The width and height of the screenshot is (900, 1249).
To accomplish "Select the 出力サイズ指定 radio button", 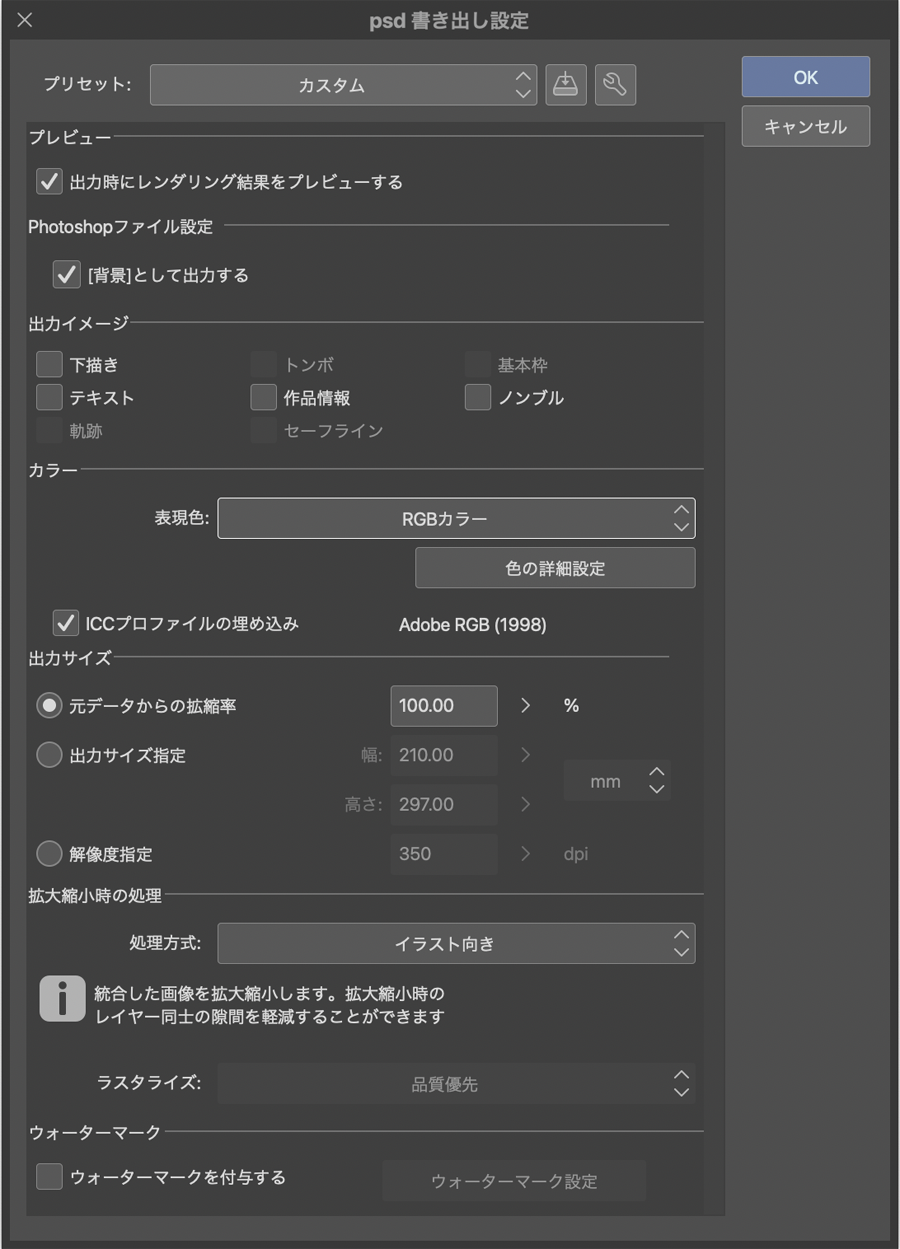I will [49, 756].
